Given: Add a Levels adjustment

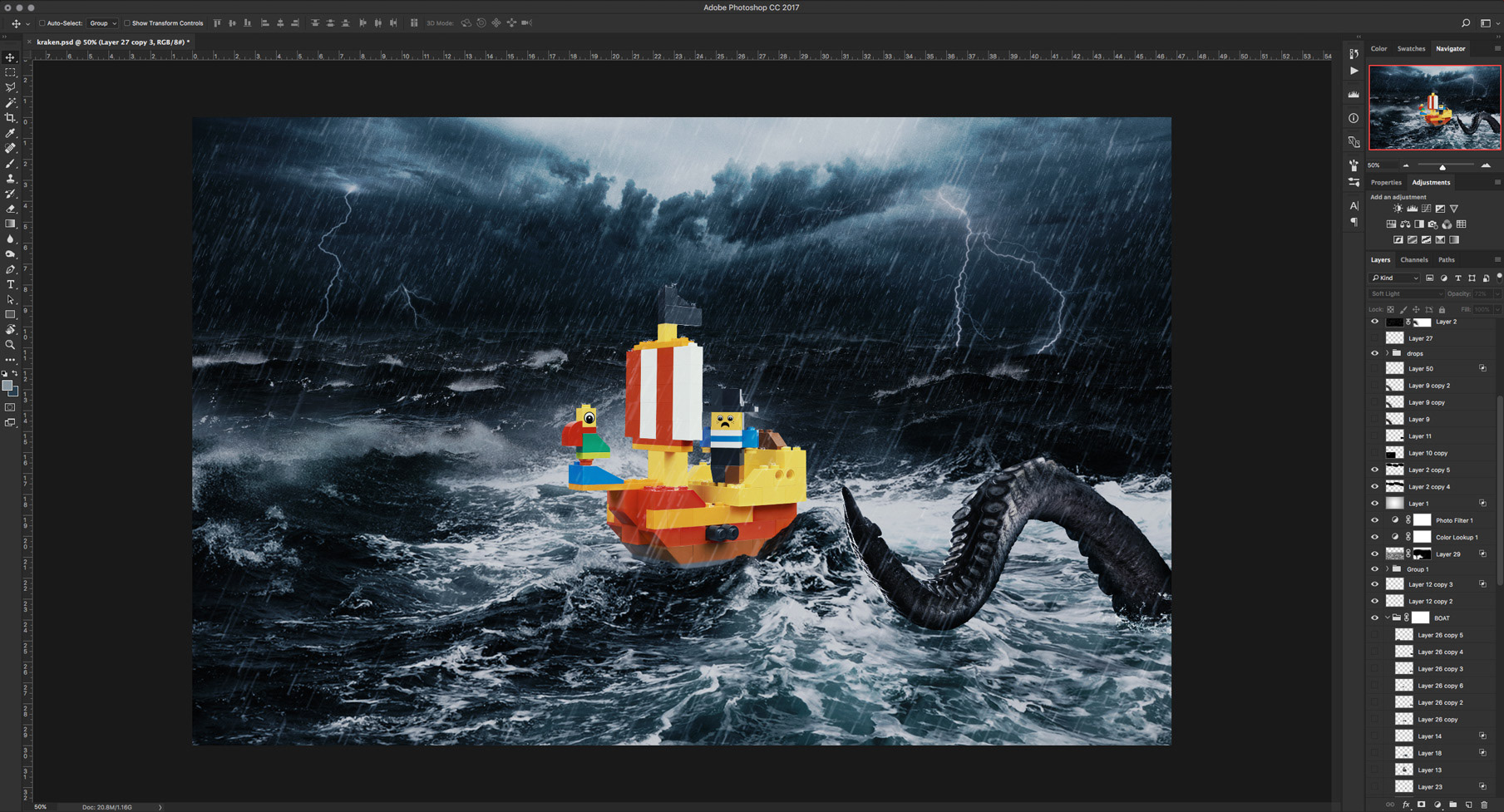Looking at the screenshot, I should pos(1412,209).
